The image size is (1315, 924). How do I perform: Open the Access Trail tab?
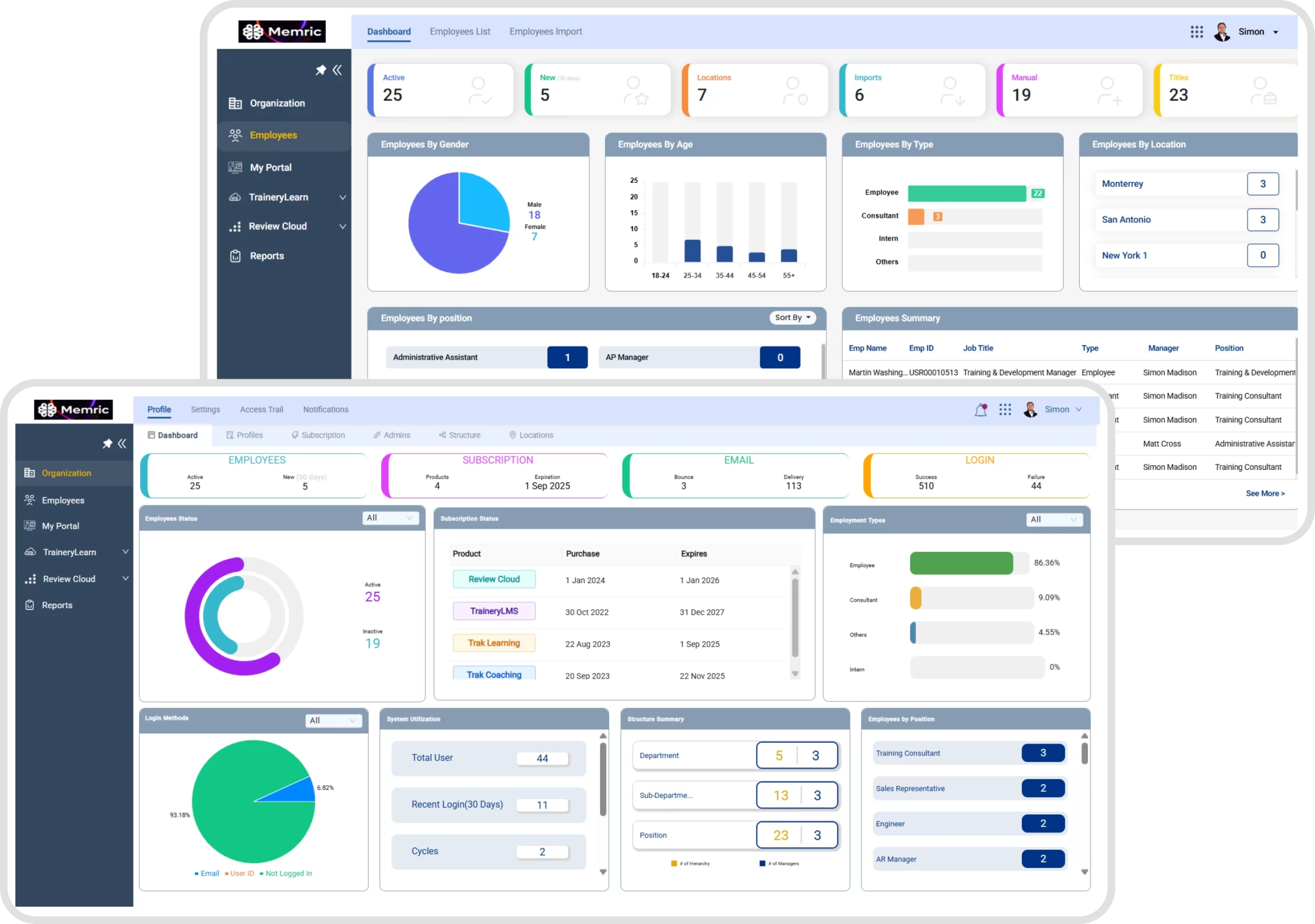tap(261, 409)
